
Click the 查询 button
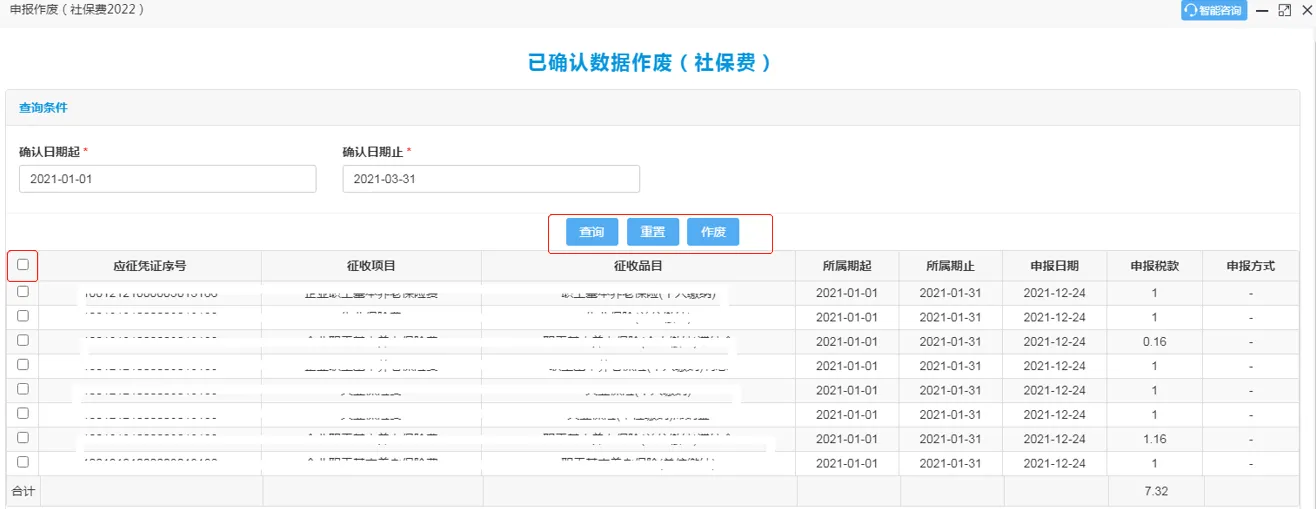[x=592, y=232]
